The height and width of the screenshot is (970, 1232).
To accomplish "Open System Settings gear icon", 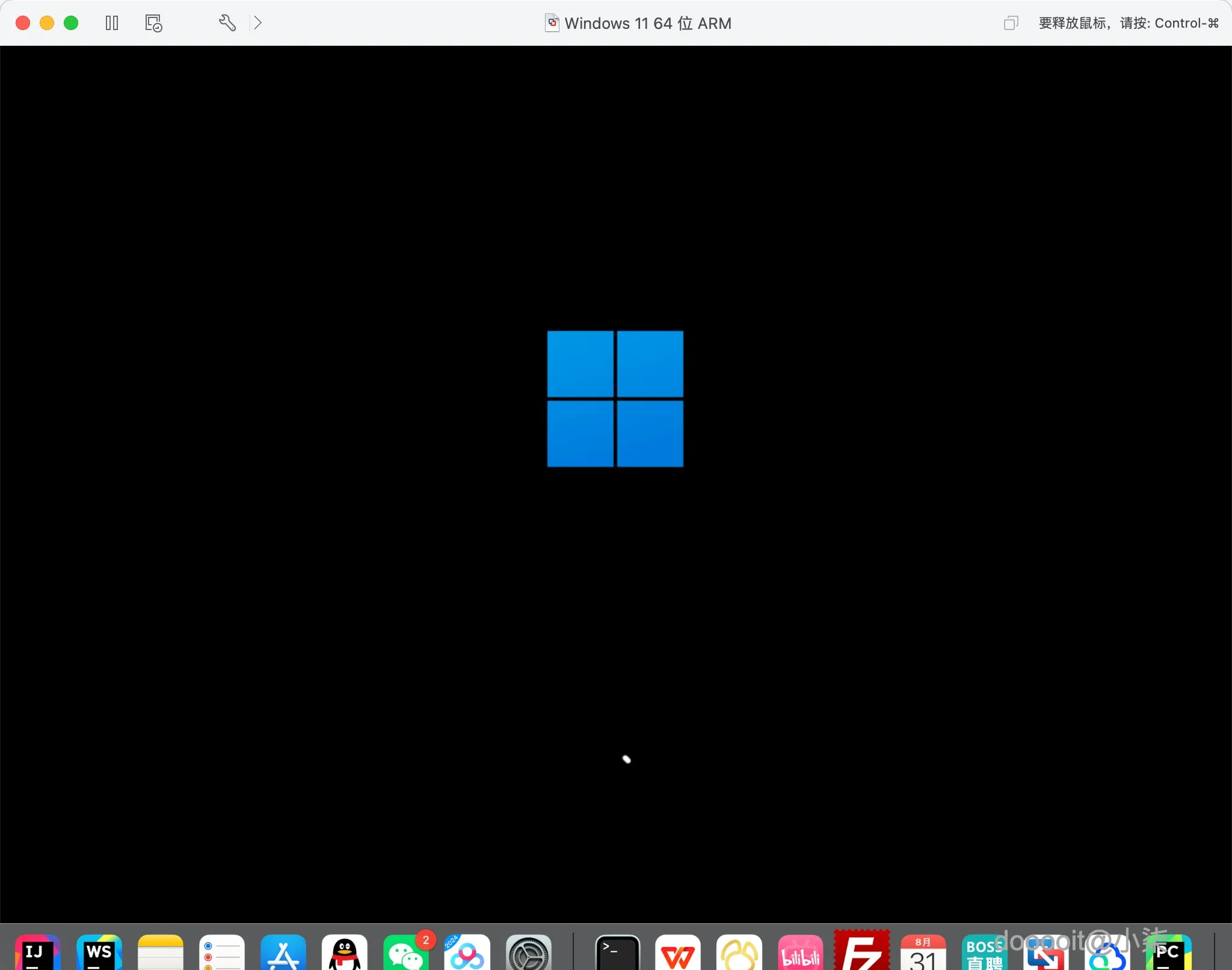I will point(529,953).
